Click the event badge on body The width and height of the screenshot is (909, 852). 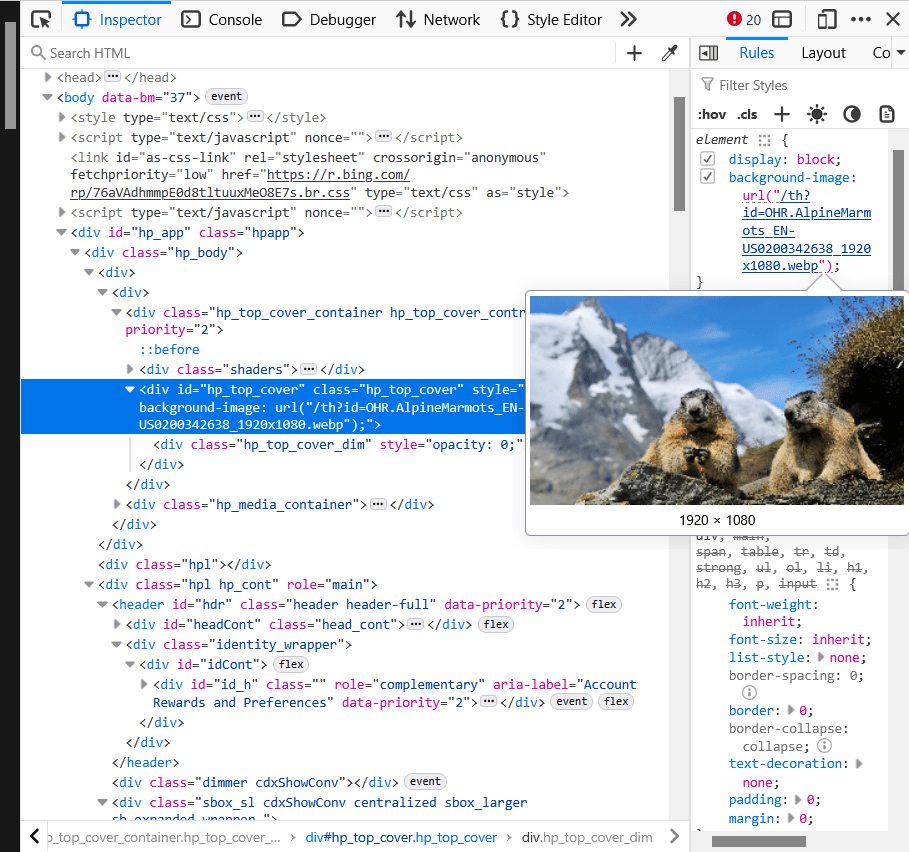pyautogui.click(x=226, y=97)
